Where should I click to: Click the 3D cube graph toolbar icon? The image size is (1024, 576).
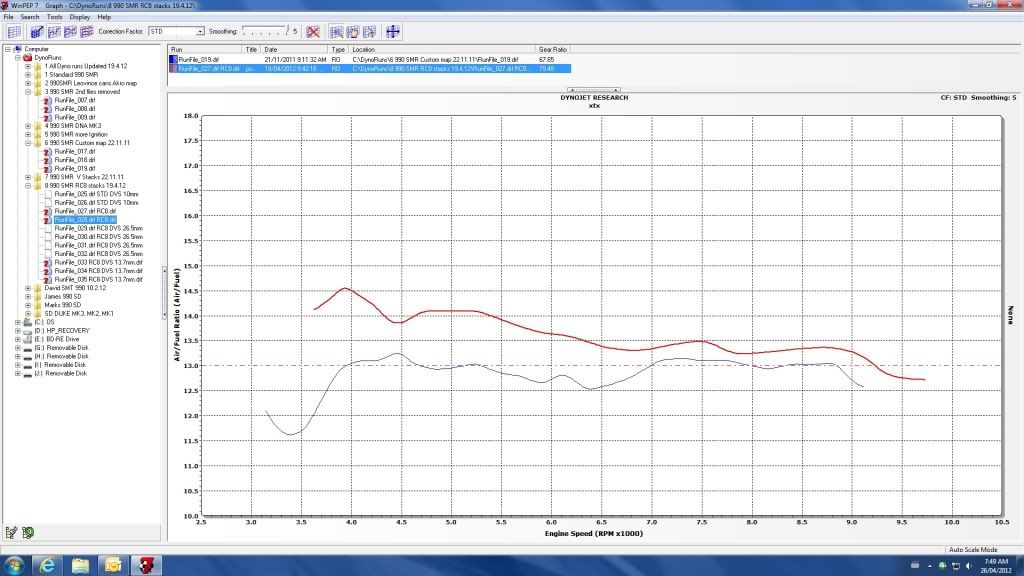tap(38, 31)
